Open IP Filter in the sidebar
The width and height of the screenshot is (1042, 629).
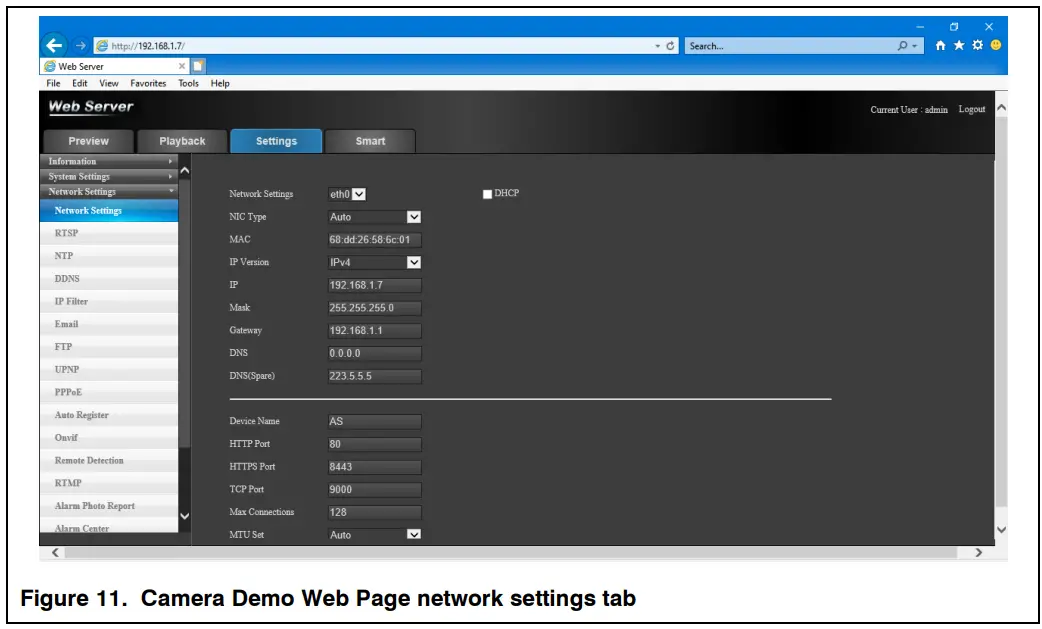(x=109, y=302)
